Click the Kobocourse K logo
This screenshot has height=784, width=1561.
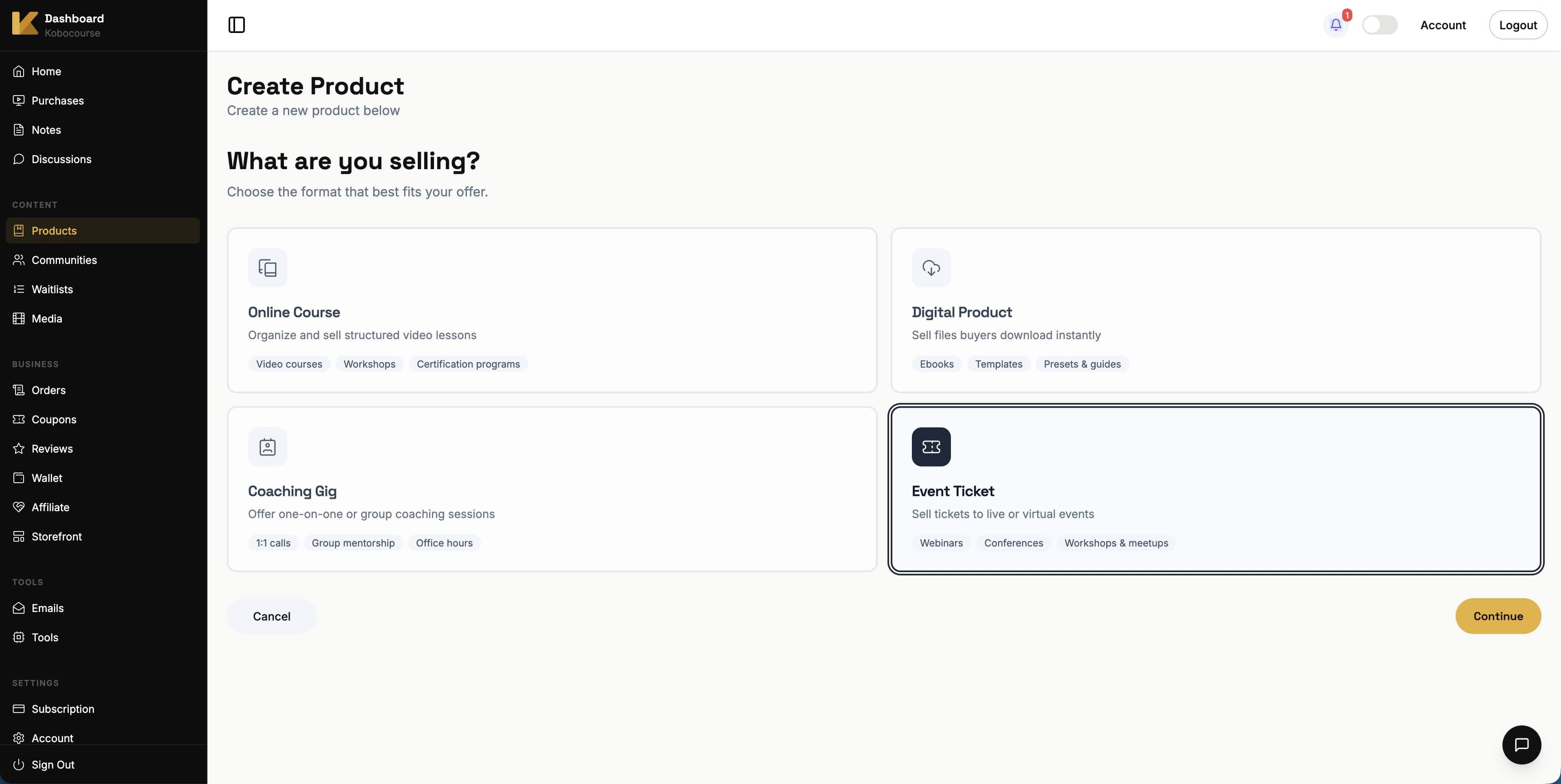(x=25, y=24)
